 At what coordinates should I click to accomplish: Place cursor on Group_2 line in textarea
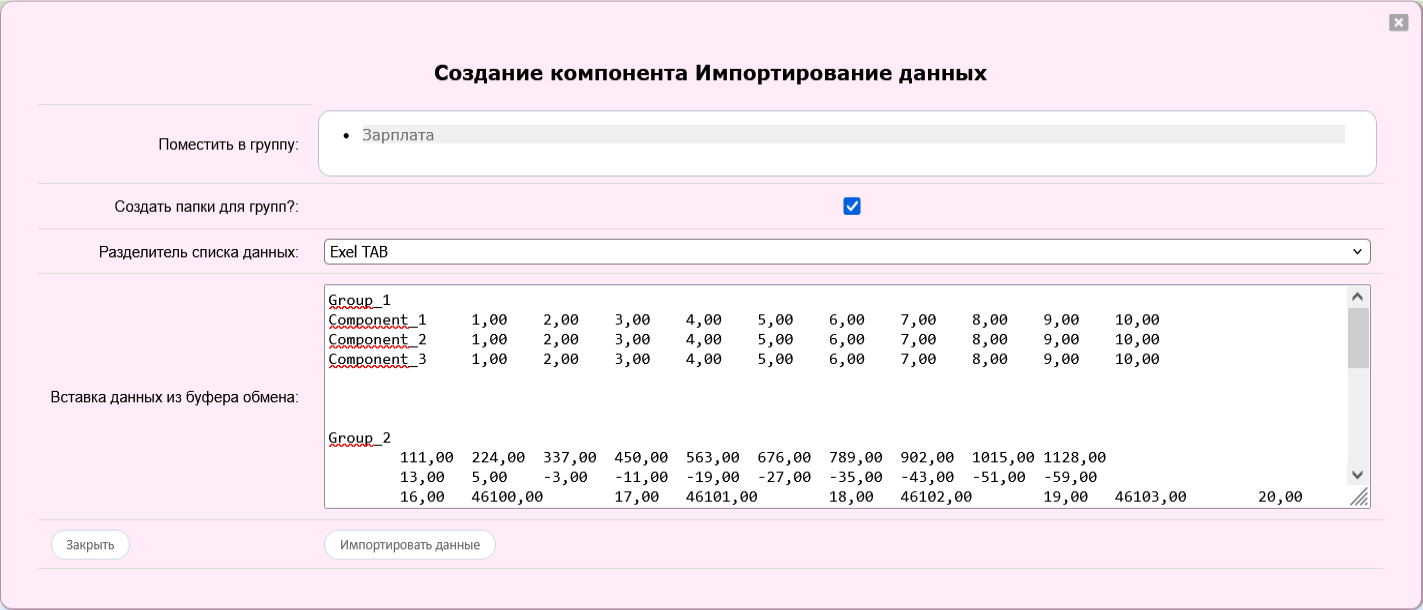[359, 438]
